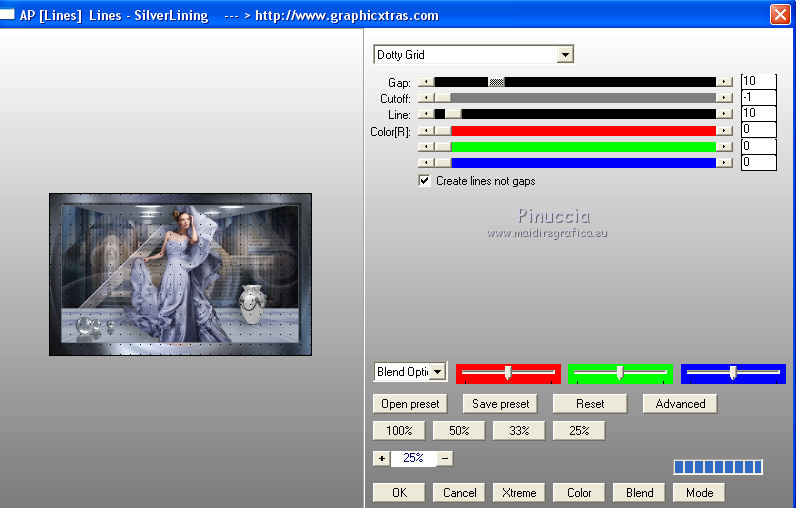Click the blue progress bar indicator
This screenshot has height=508, width=796.
[718, 467]
